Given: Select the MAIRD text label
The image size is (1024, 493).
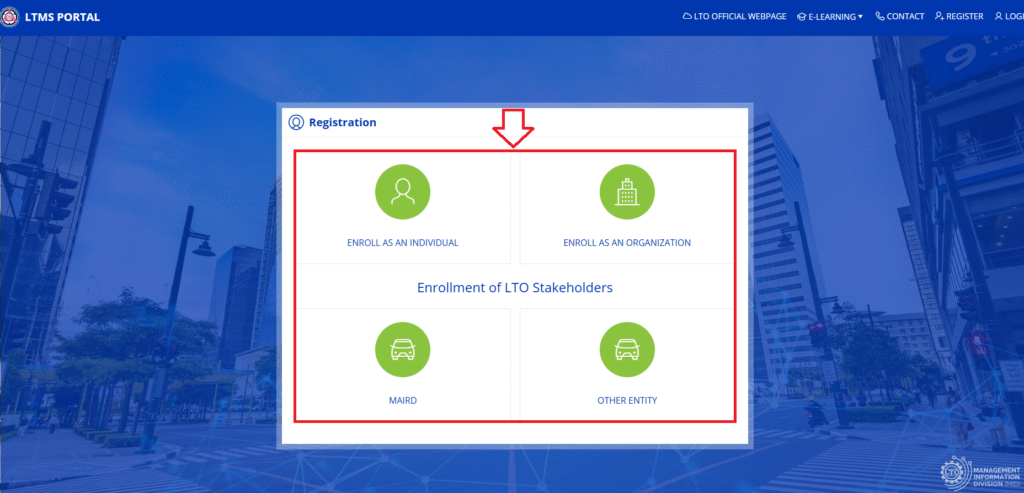Looking at the screenshot, I should tap(402, 401).
